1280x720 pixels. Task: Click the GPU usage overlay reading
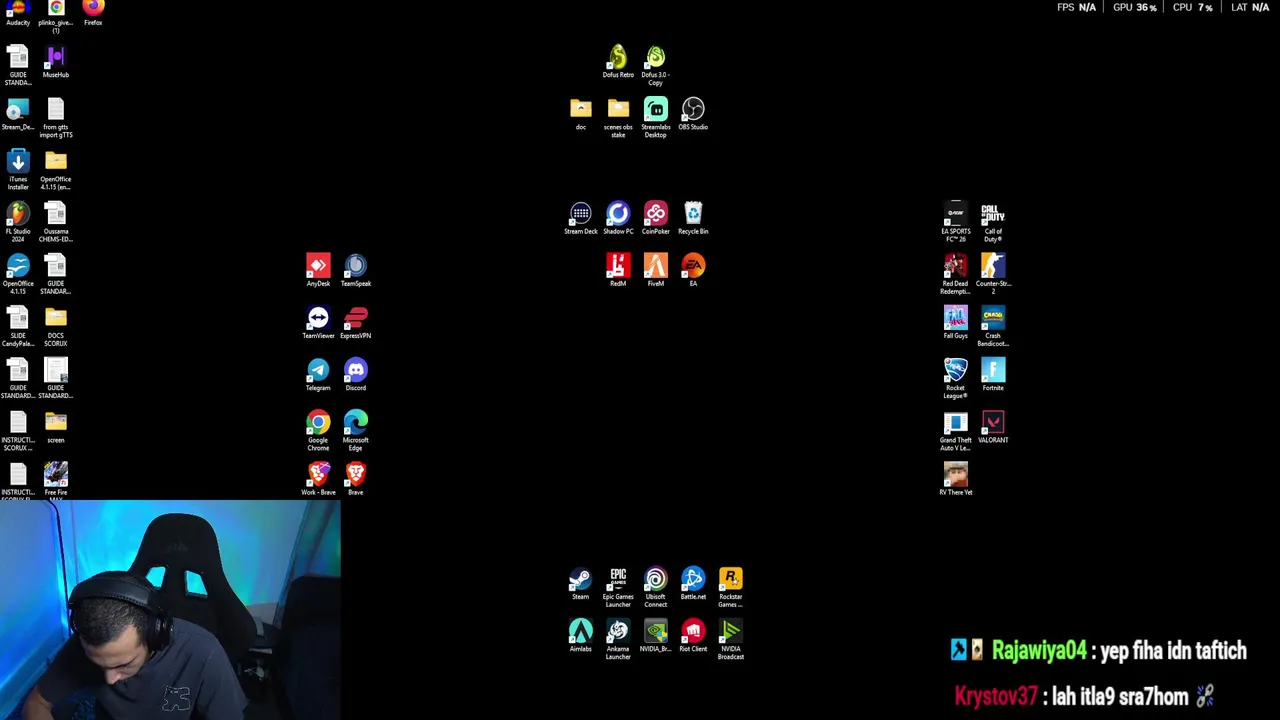(x=1134, y=7)
